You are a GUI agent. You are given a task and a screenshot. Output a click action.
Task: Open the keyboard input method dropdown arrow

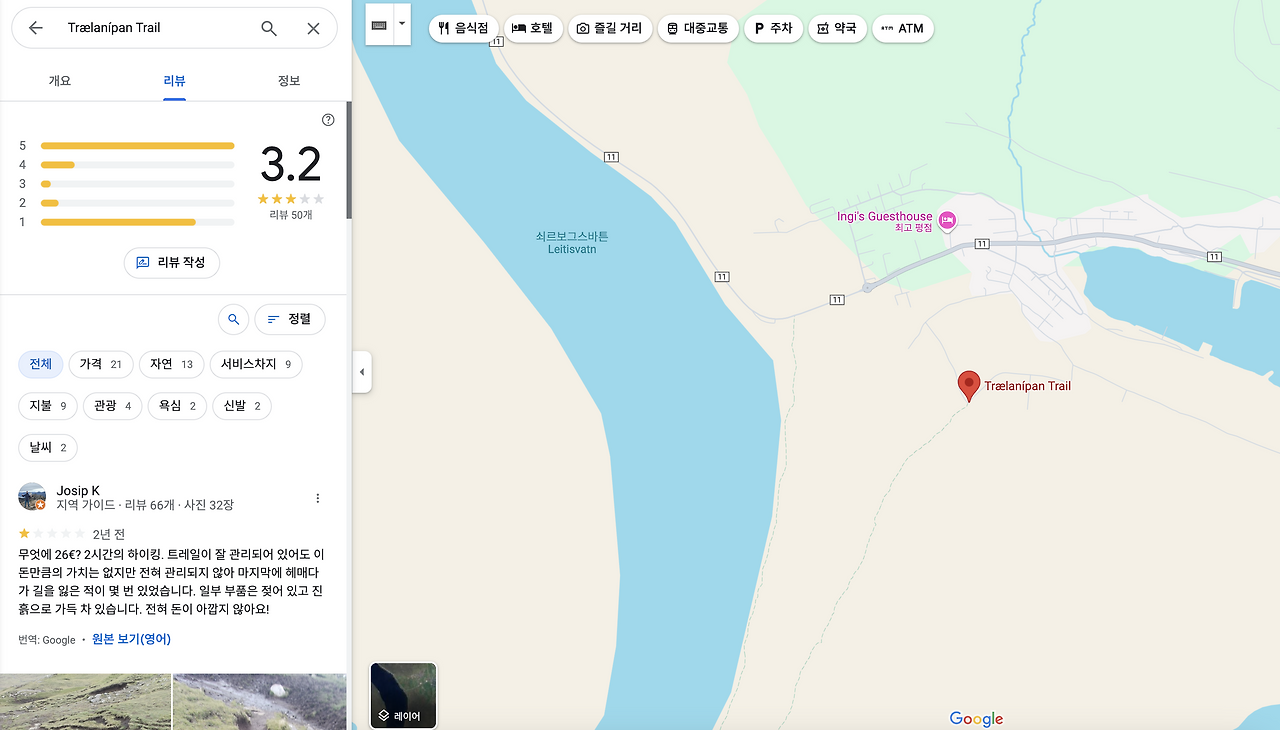pos(403,23)
